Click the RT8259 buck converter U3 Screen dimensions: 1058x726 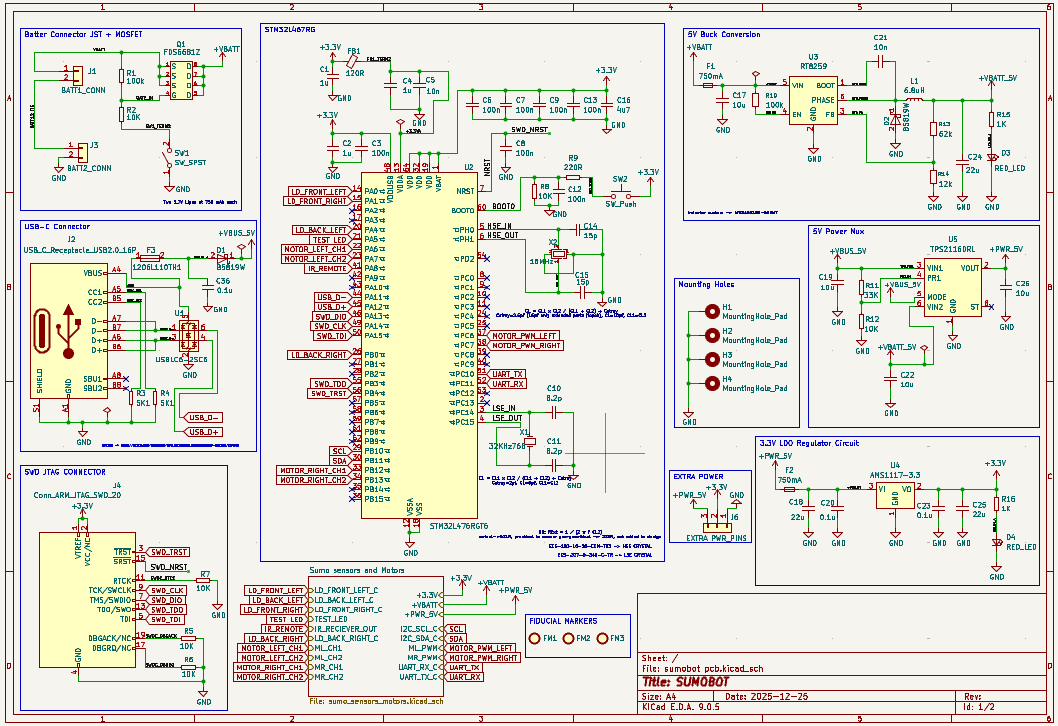coord(813,100)
